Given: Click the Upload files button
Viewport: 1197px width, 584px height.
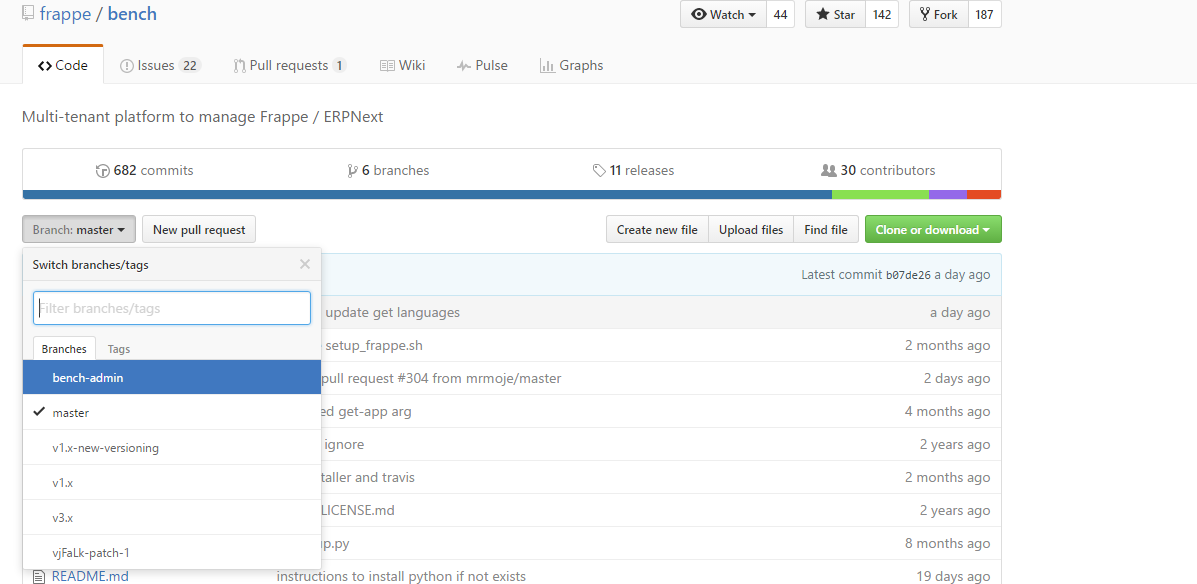Looking at the screenshot, I should tap(751, 229).
